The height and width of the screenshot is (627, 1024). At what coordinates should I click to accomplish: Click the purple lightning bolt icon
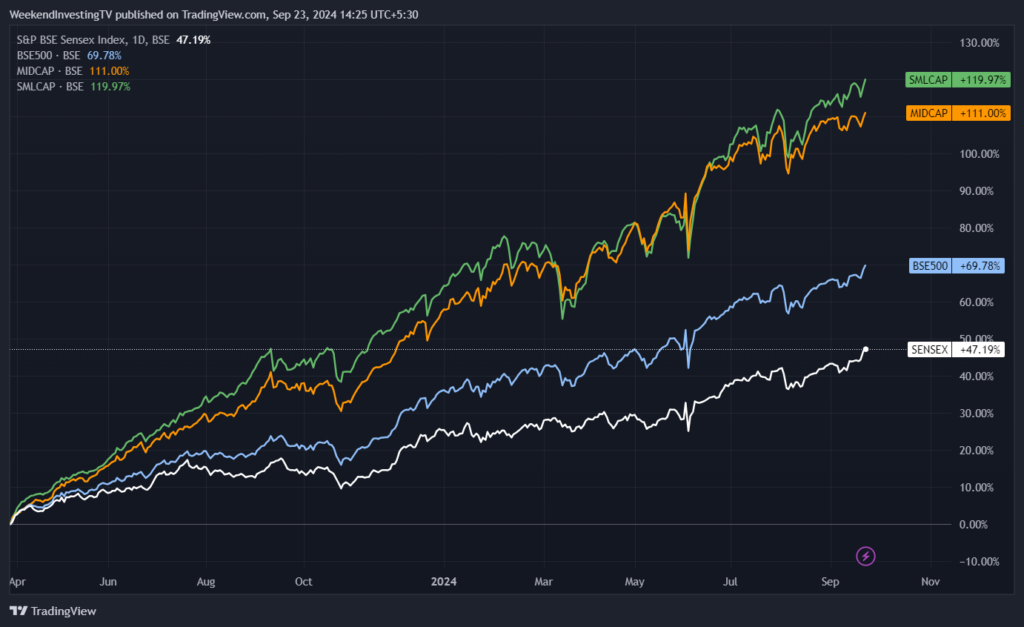click(x=865, y=556)
